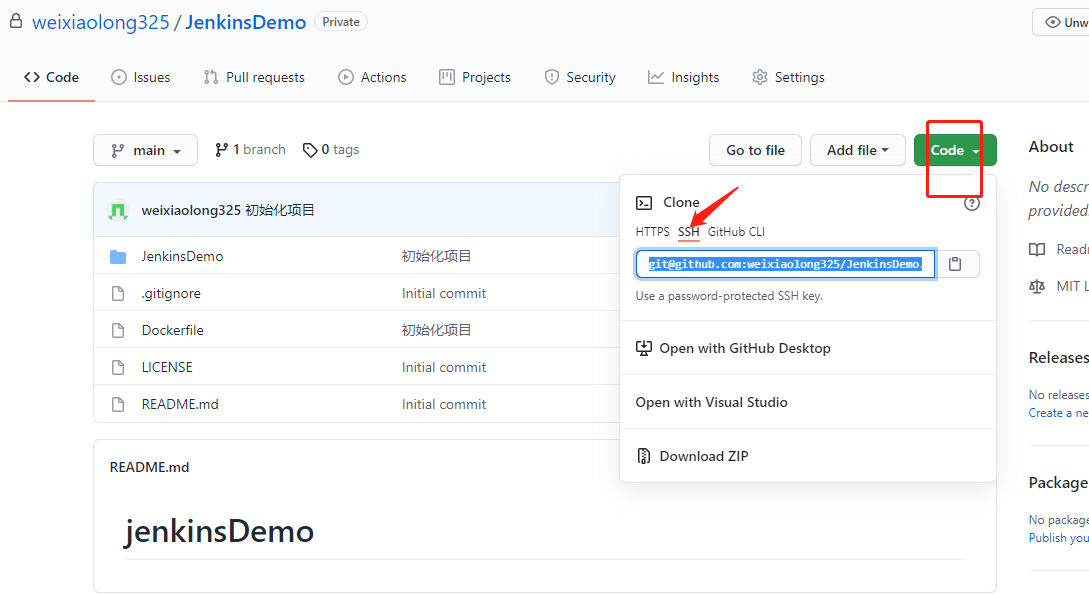Click the Create a new release link

(1058, 413)
